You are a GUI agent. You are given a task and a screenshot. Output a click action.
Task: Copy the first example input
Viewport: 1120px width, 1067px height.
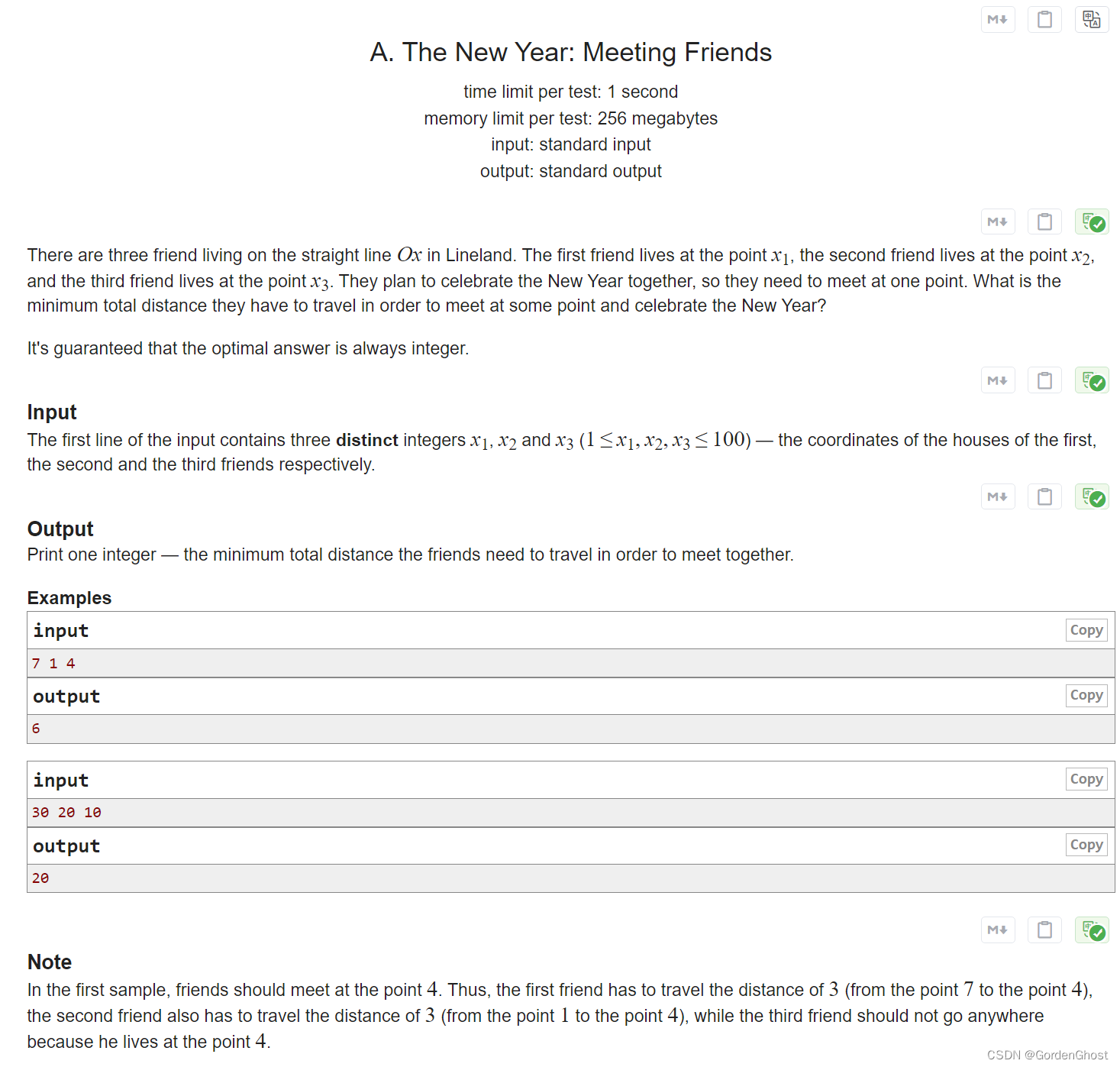[x=1086, y=629]
